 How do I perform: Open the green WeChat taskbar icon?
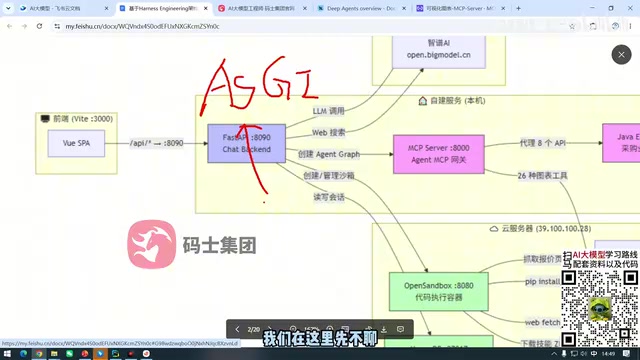point(69,353)
